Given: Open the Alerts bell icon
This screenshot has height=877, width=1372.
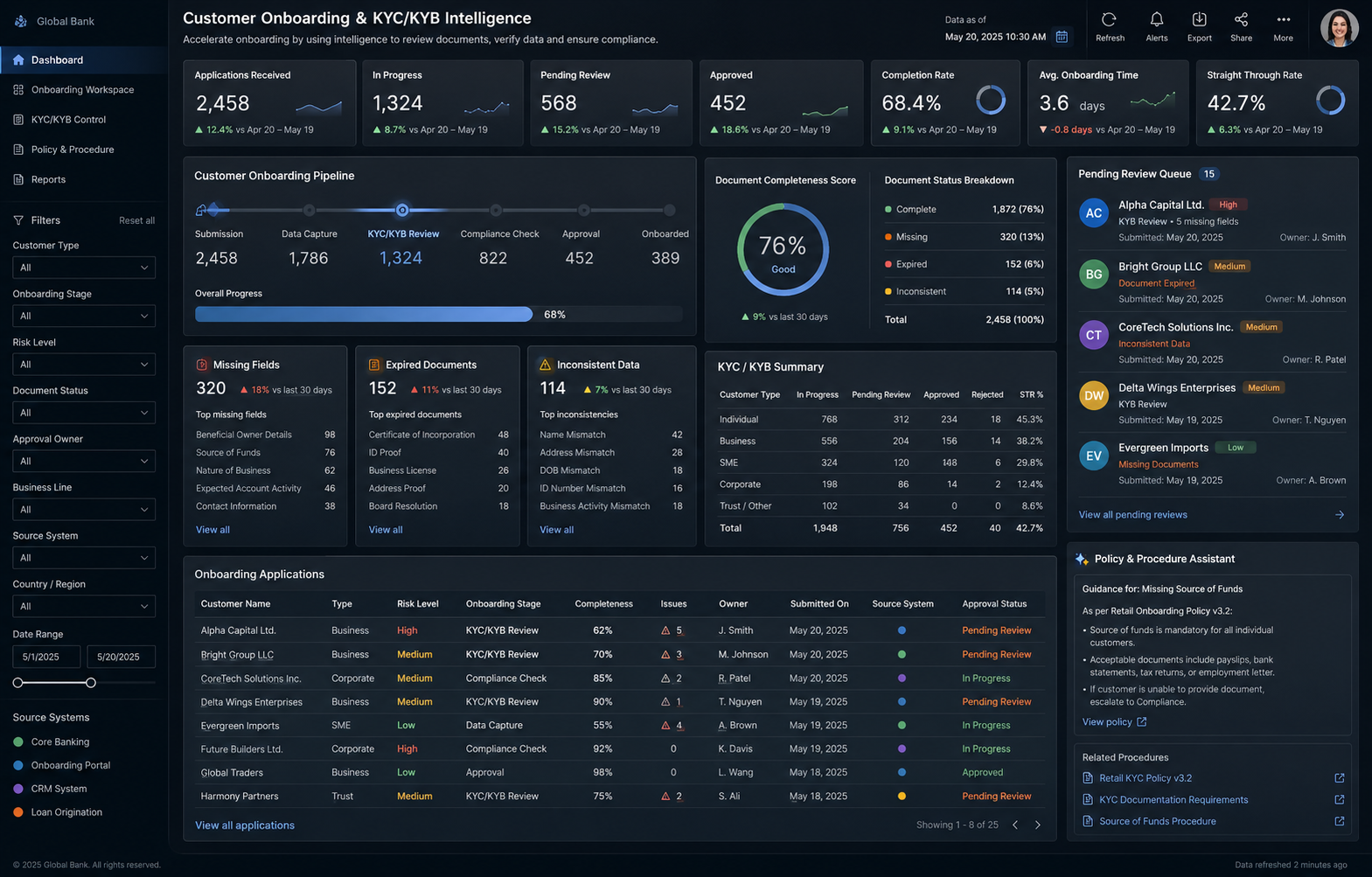Looking at the screenshot, I should [x=1156, y=20].
